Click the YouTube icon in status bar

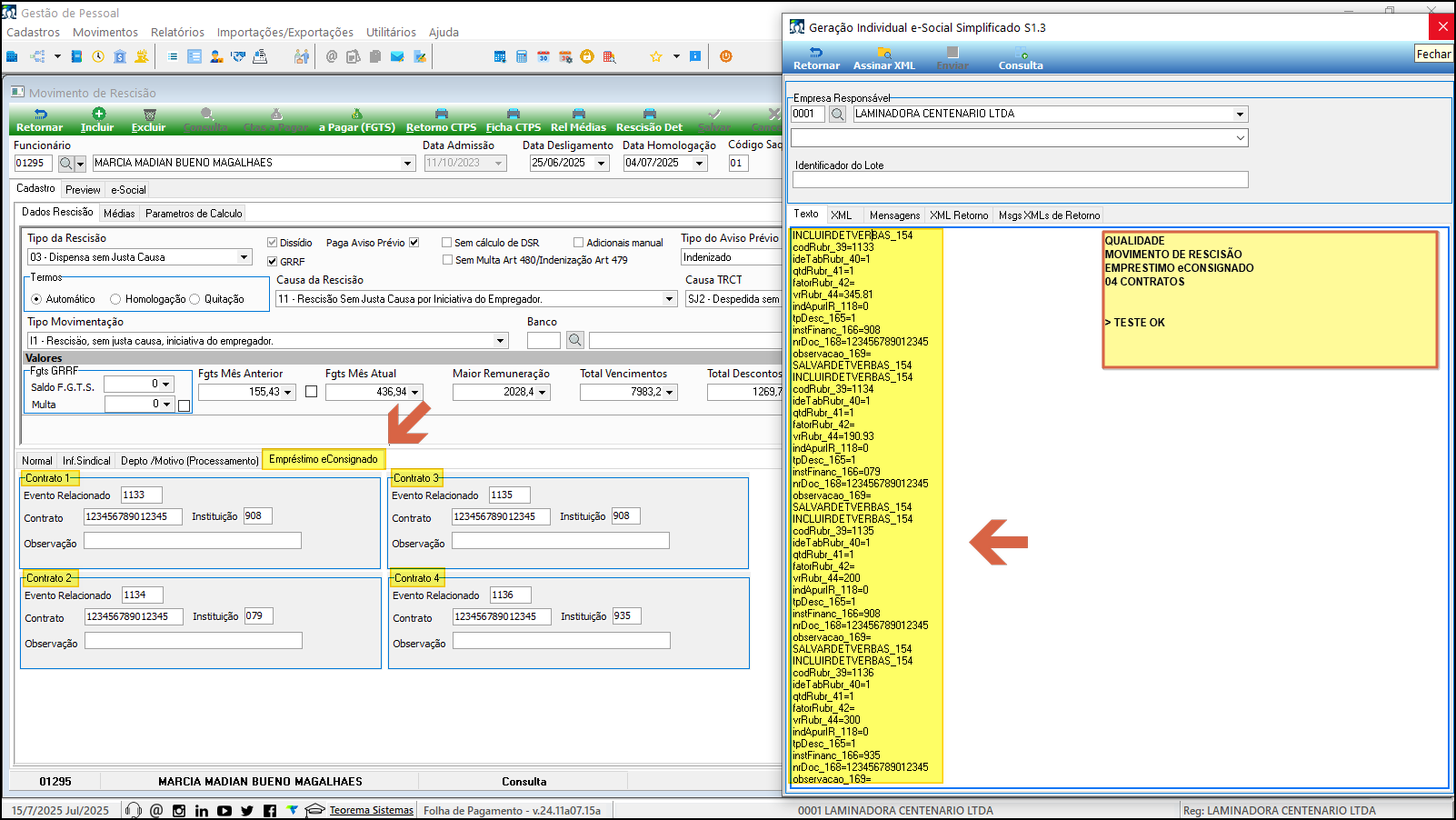pyautogui.click(x=224, y=810)
